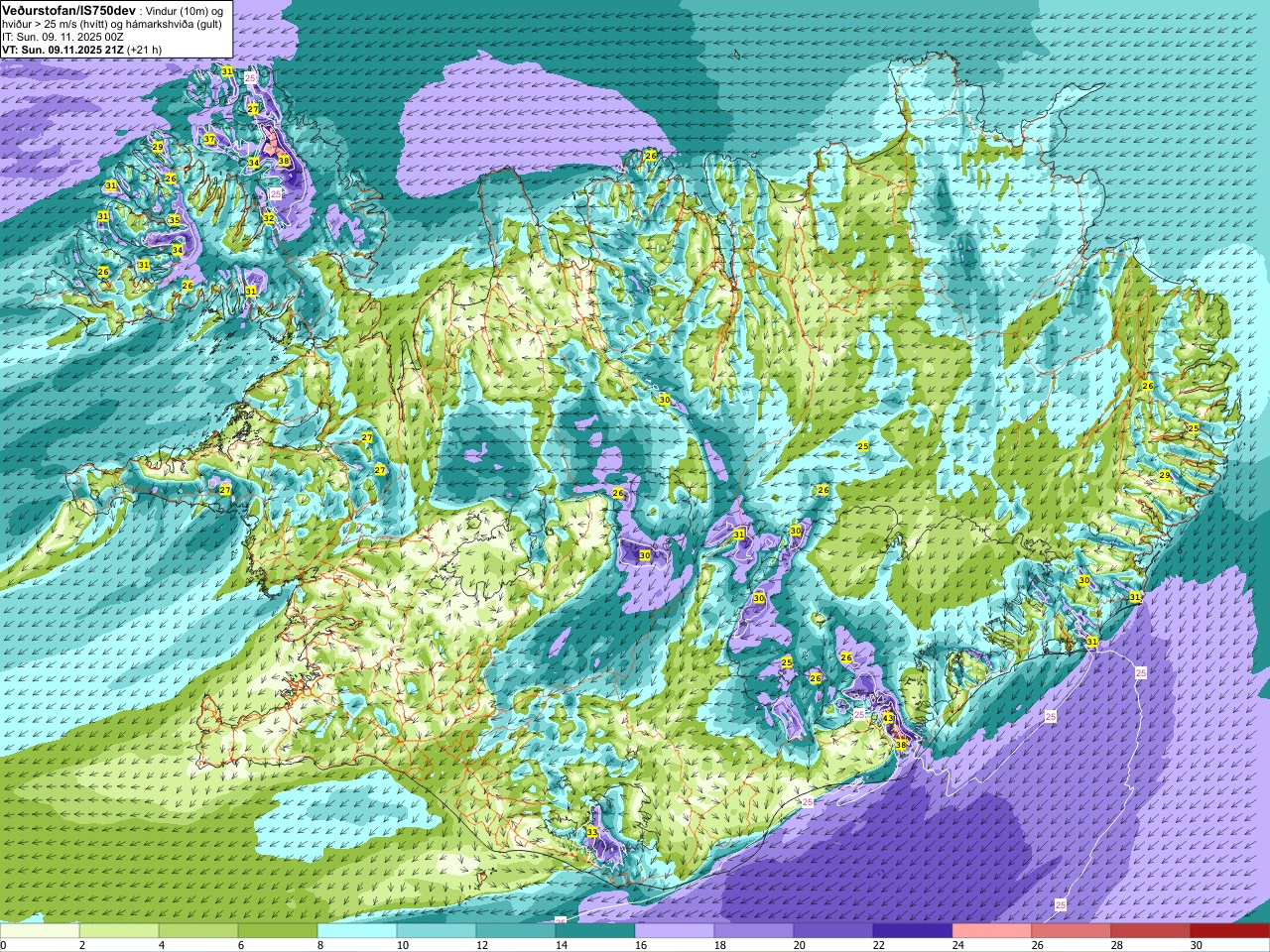
Task: Click the scale tick label '20'
Action: point(799,945)
